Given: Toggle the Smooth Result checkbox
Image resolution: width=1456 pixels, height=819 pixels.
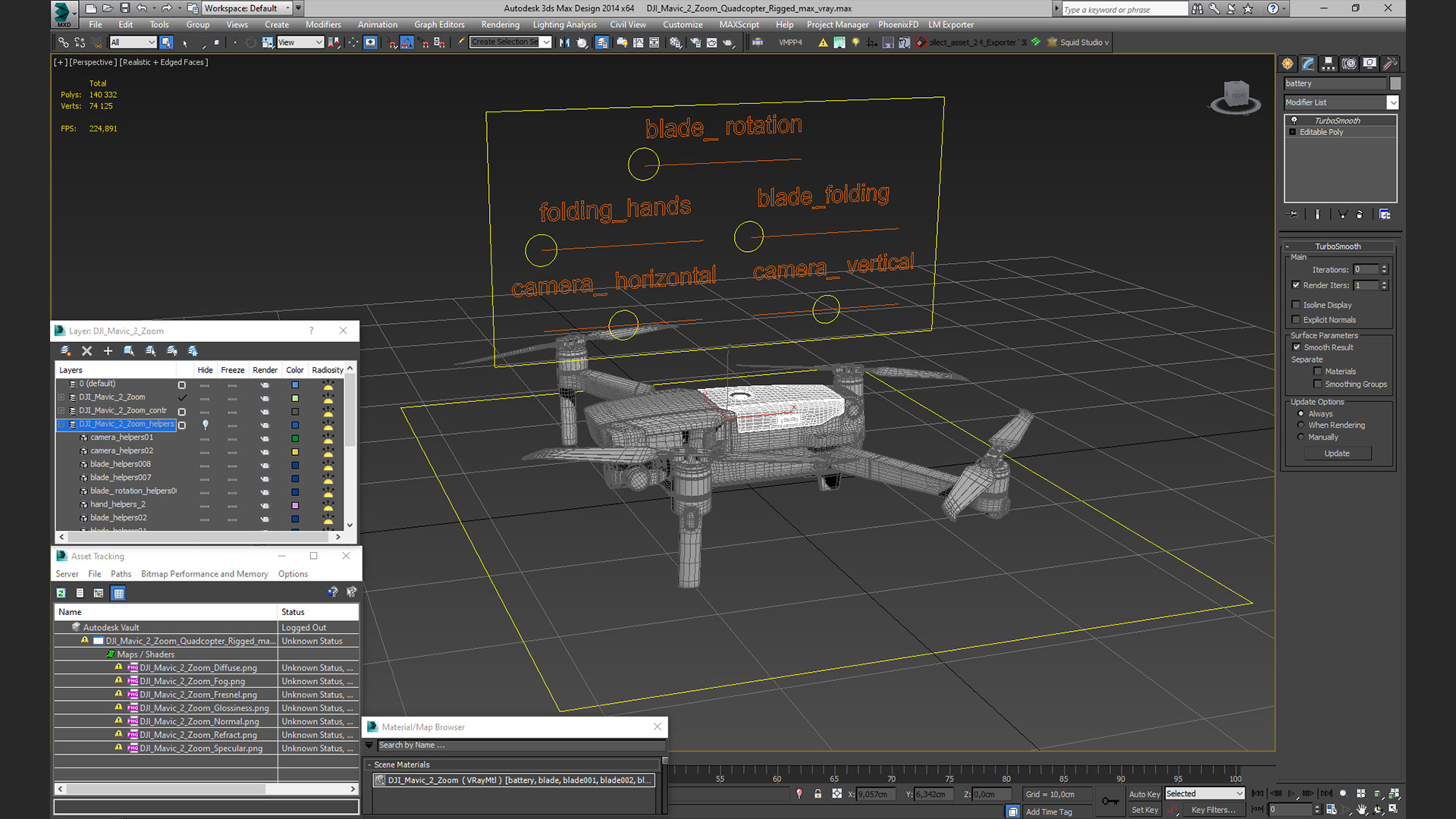Looking at the screenshot, I should point(1297,347).
